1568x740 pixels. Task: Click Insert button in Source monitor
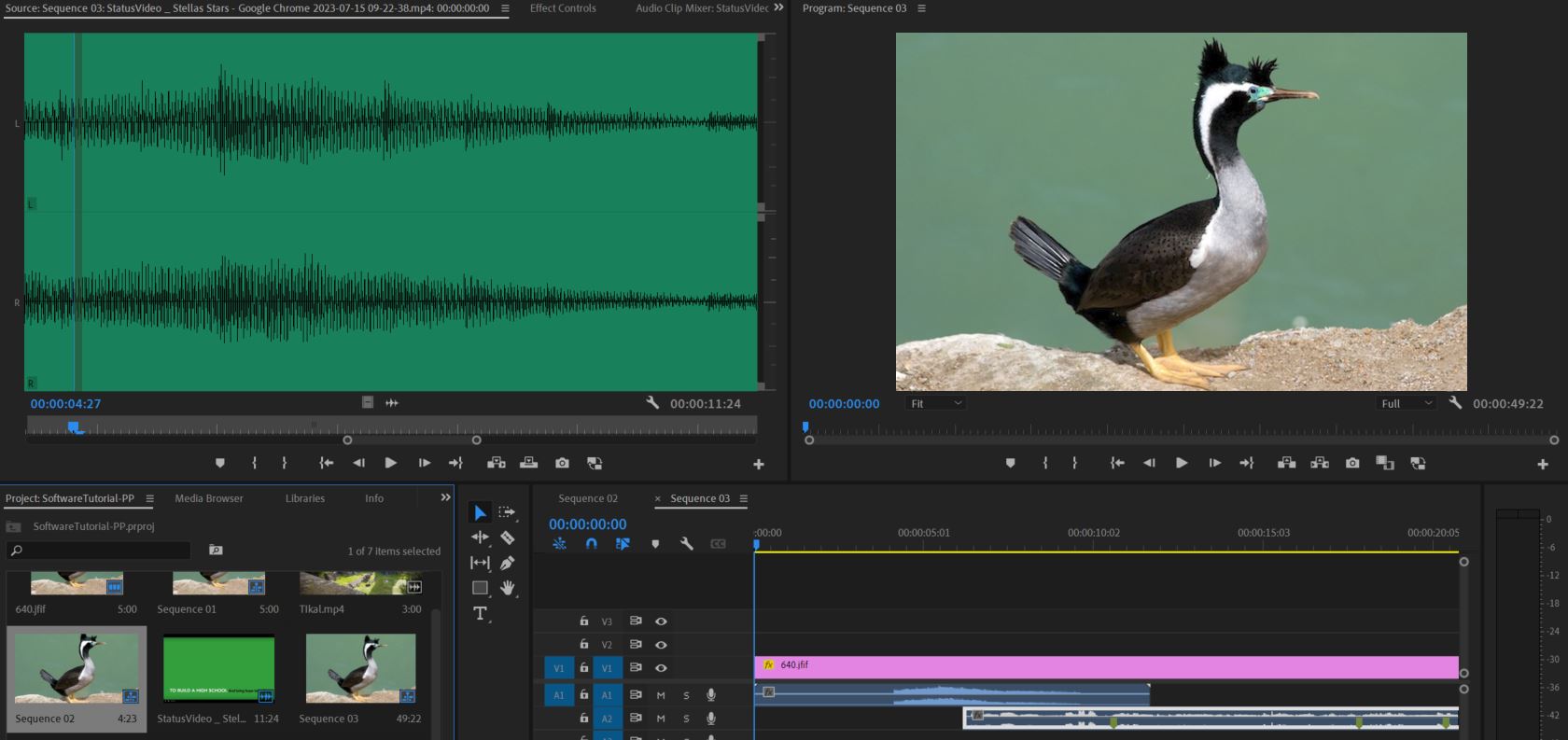coord(497,463)
